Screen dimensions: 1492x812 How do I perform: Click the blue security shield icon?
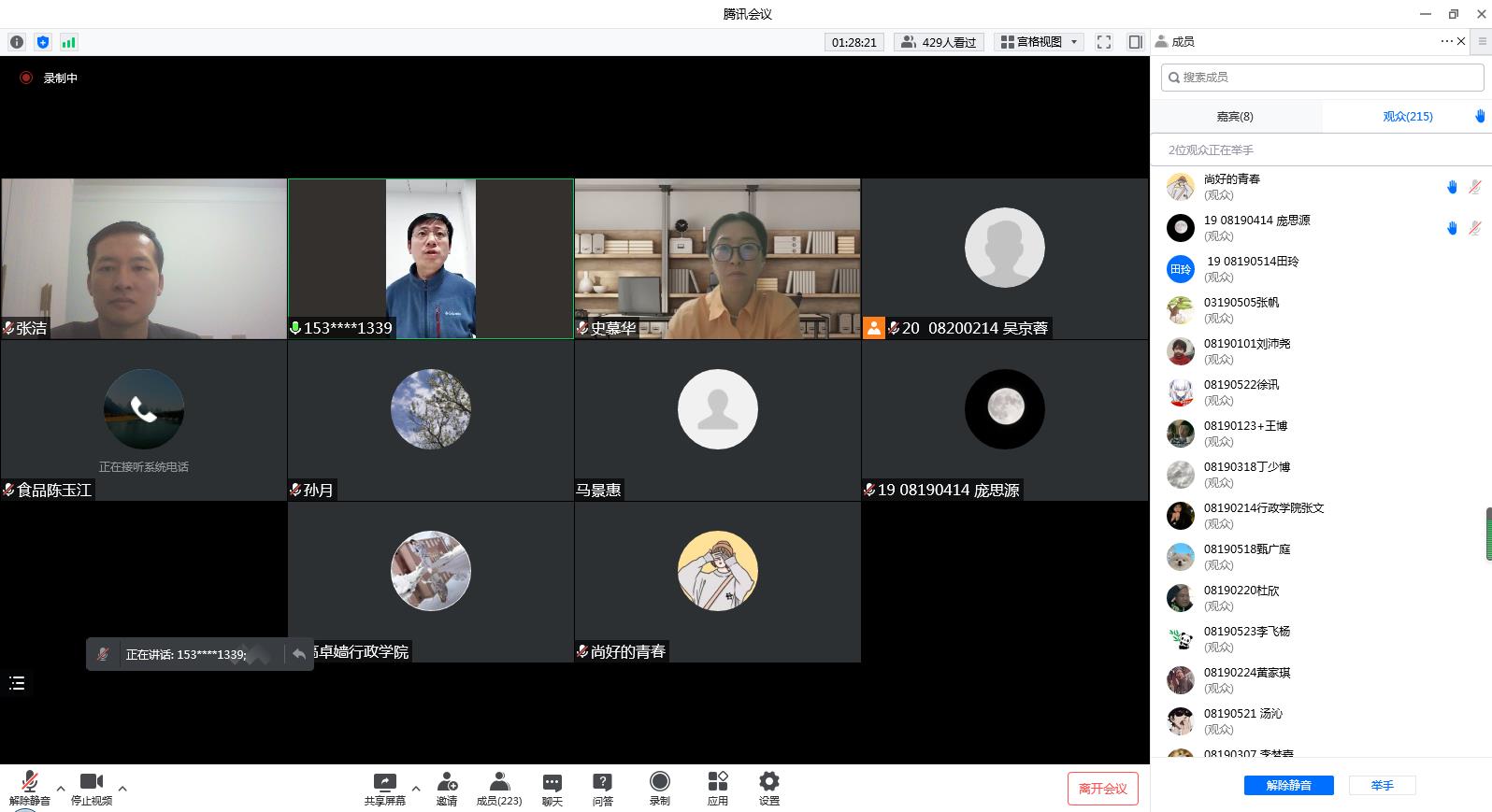click(x=42, y=42)
